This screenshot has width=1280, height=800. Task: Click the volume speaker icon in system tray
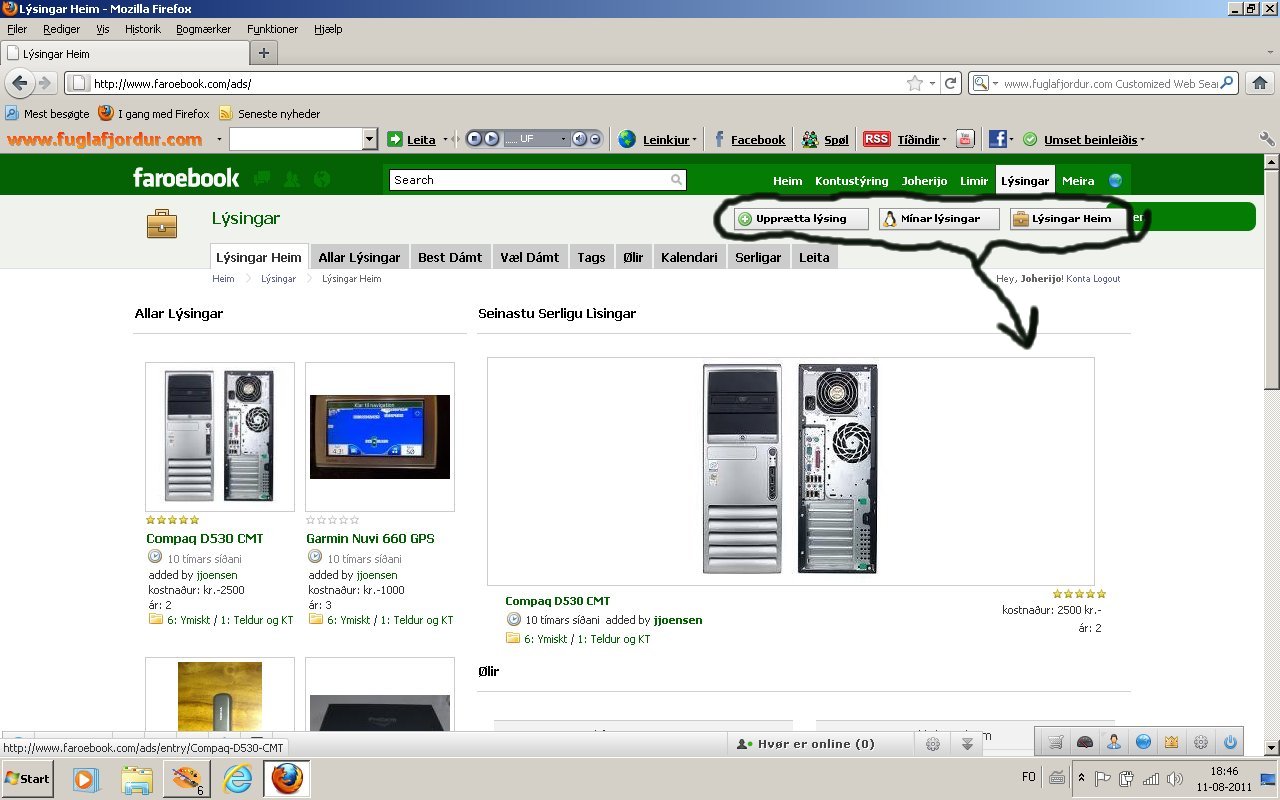(1174, 779)
